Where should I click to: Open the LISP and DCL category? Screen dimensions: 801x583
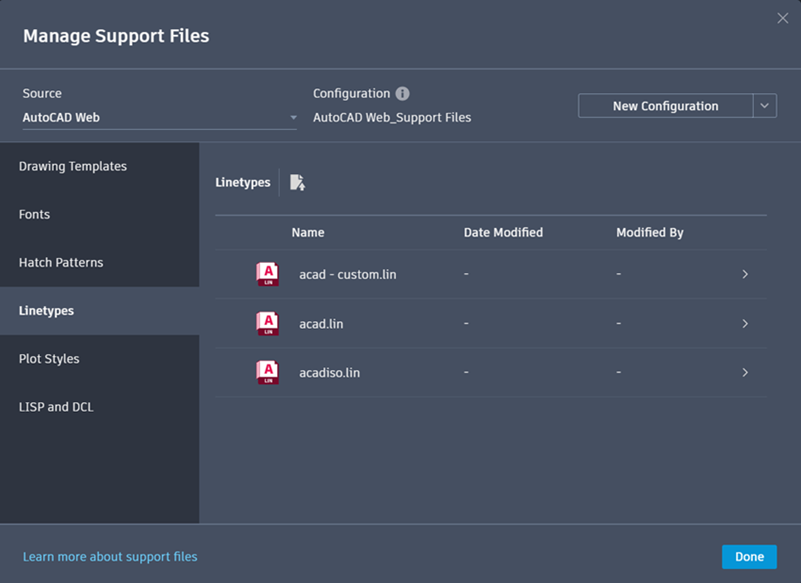coord(56,407)
